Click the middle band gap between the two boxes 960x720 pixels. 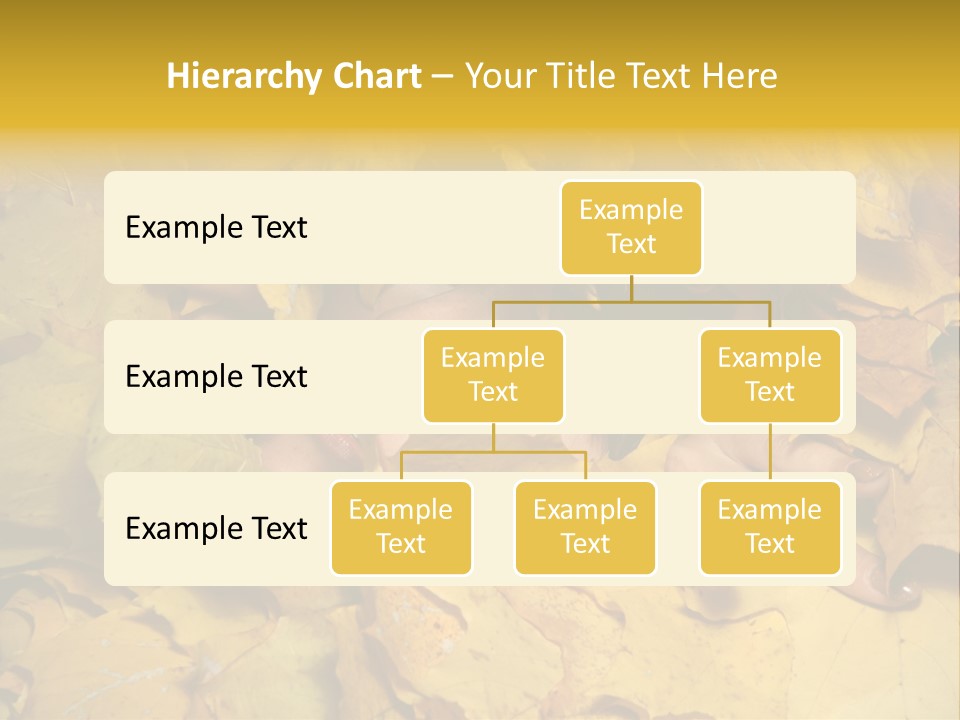pos(632,376)
